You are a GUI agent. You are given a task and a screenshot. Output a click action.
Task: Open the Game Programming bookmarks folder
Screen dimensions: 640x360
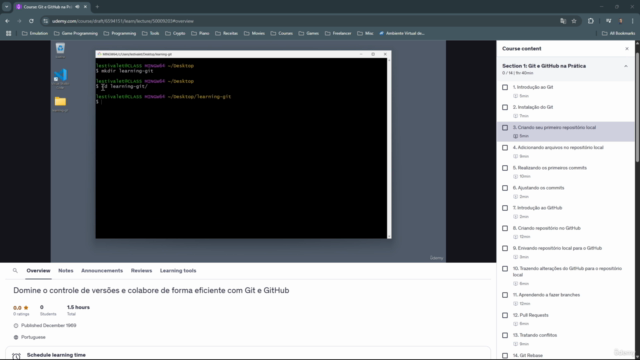(76, 33)
